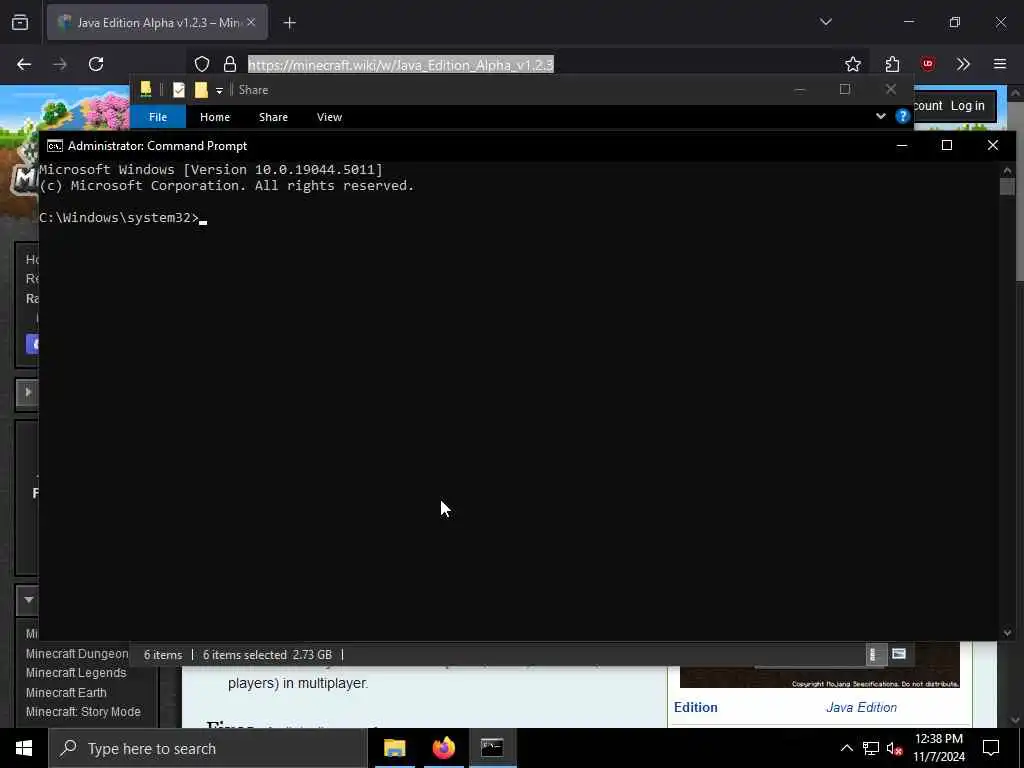Open Firefox View tabs overview icon
The image size is (1024, 768).
(x=20, y=22)
